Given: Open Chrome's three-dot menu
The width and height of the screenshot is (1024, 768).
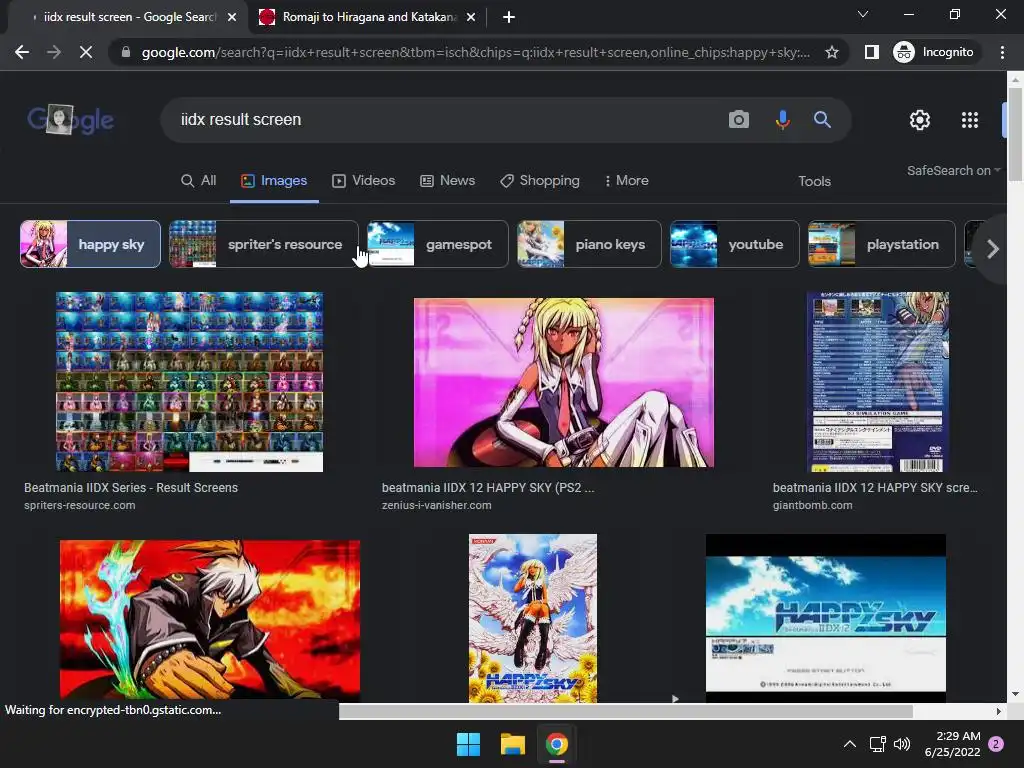Looking at the screenshot, I should click(x=1002, y=52).
